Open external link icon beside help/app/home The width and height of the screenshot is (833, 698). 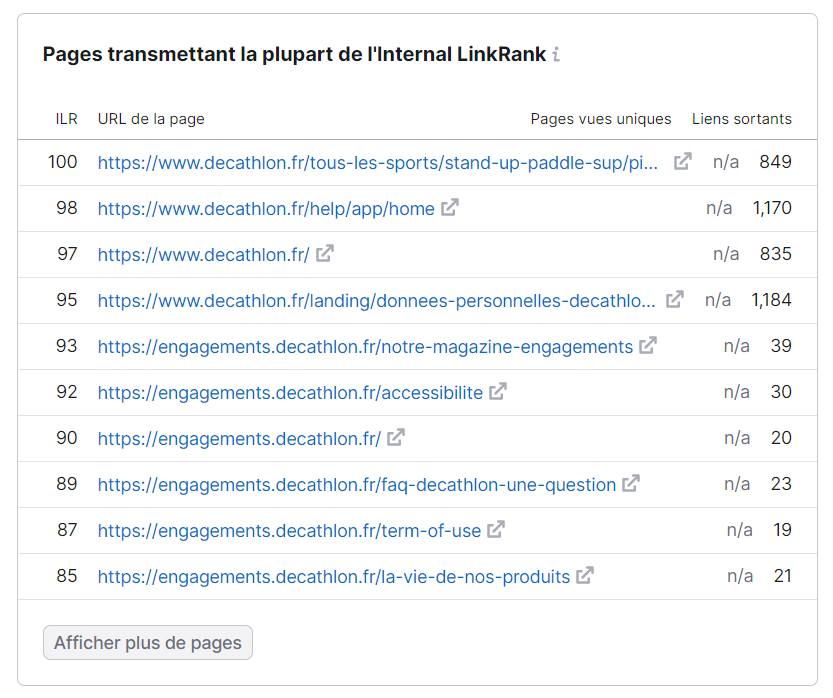(452, 208)
